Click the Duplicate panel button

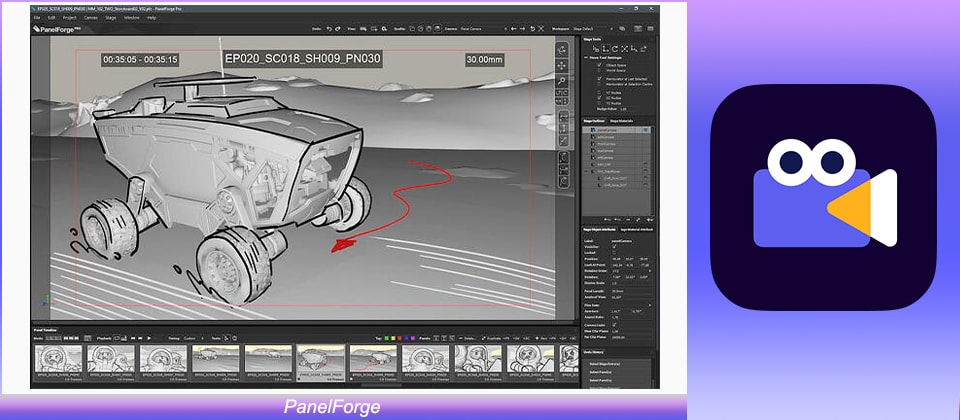[492, 337]
